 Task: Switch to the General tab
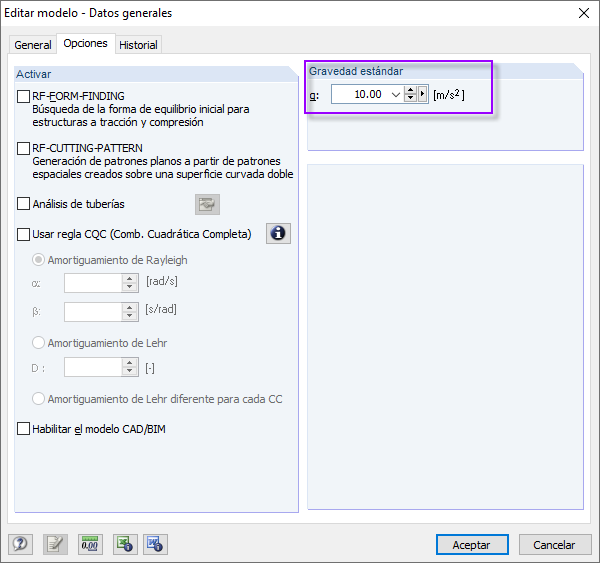coord(33,45)
